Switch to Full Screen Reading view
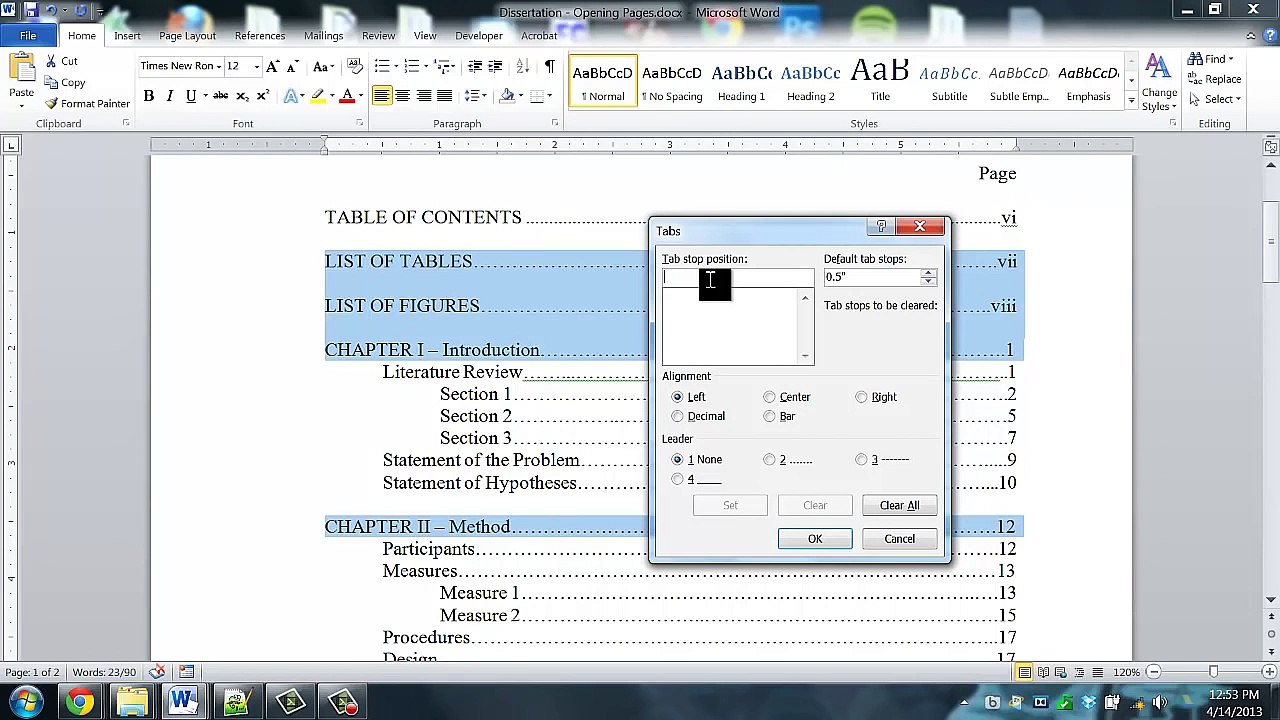This screenshot has height=720, width=1280. (x=1043, y=672)
